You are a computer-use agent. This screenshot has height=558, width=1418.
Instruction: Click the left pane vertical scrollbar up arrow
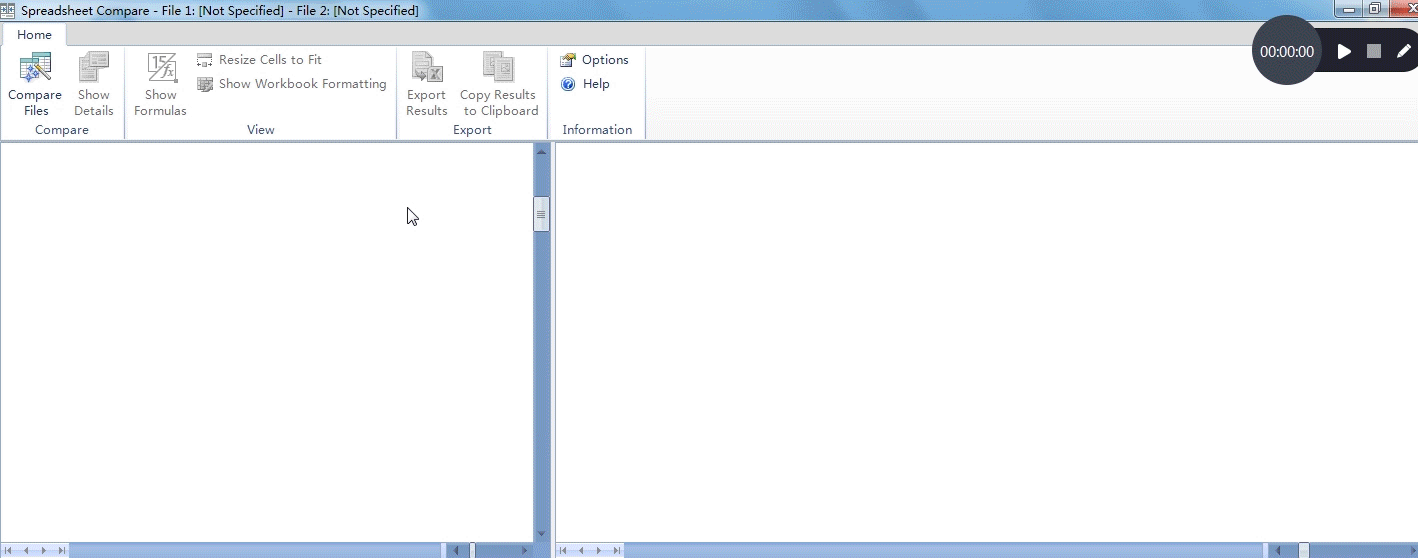[x=542, y=152]
